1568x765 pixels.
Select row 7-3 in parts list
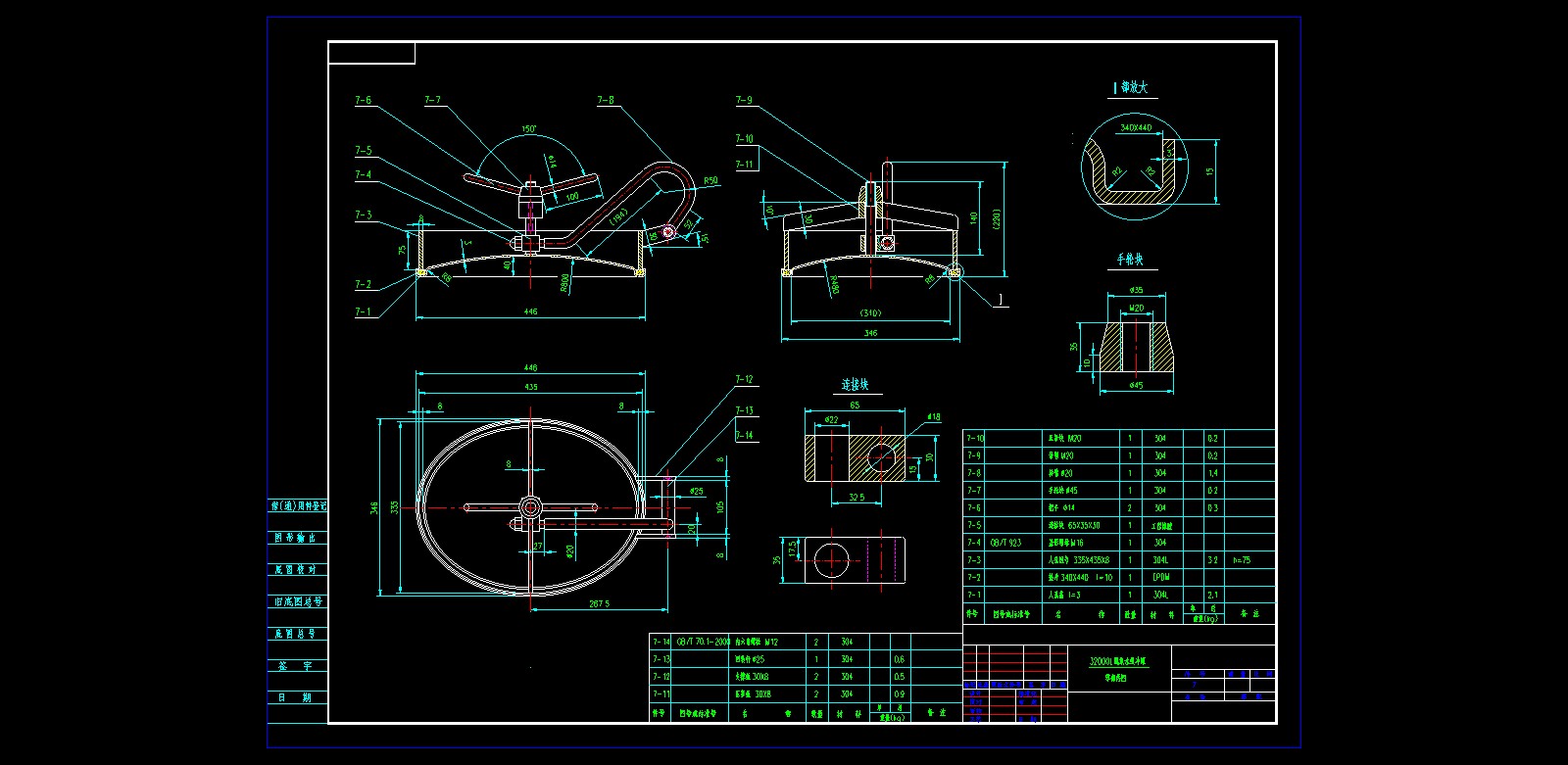click(x=1117, y=560)
